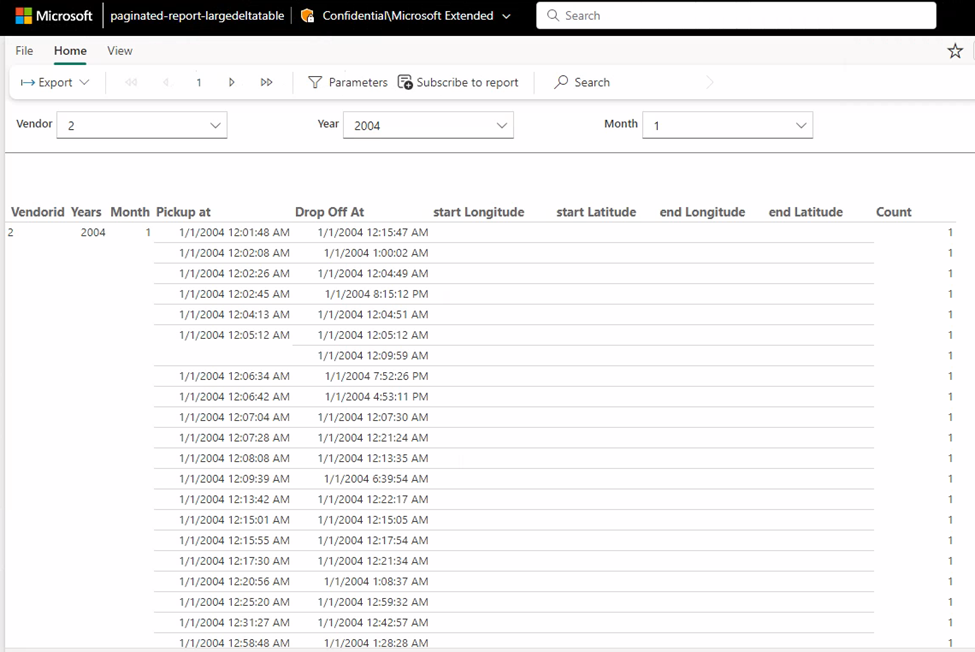
Task: Go to the next page arrow
Action: (x=231, y=82)
